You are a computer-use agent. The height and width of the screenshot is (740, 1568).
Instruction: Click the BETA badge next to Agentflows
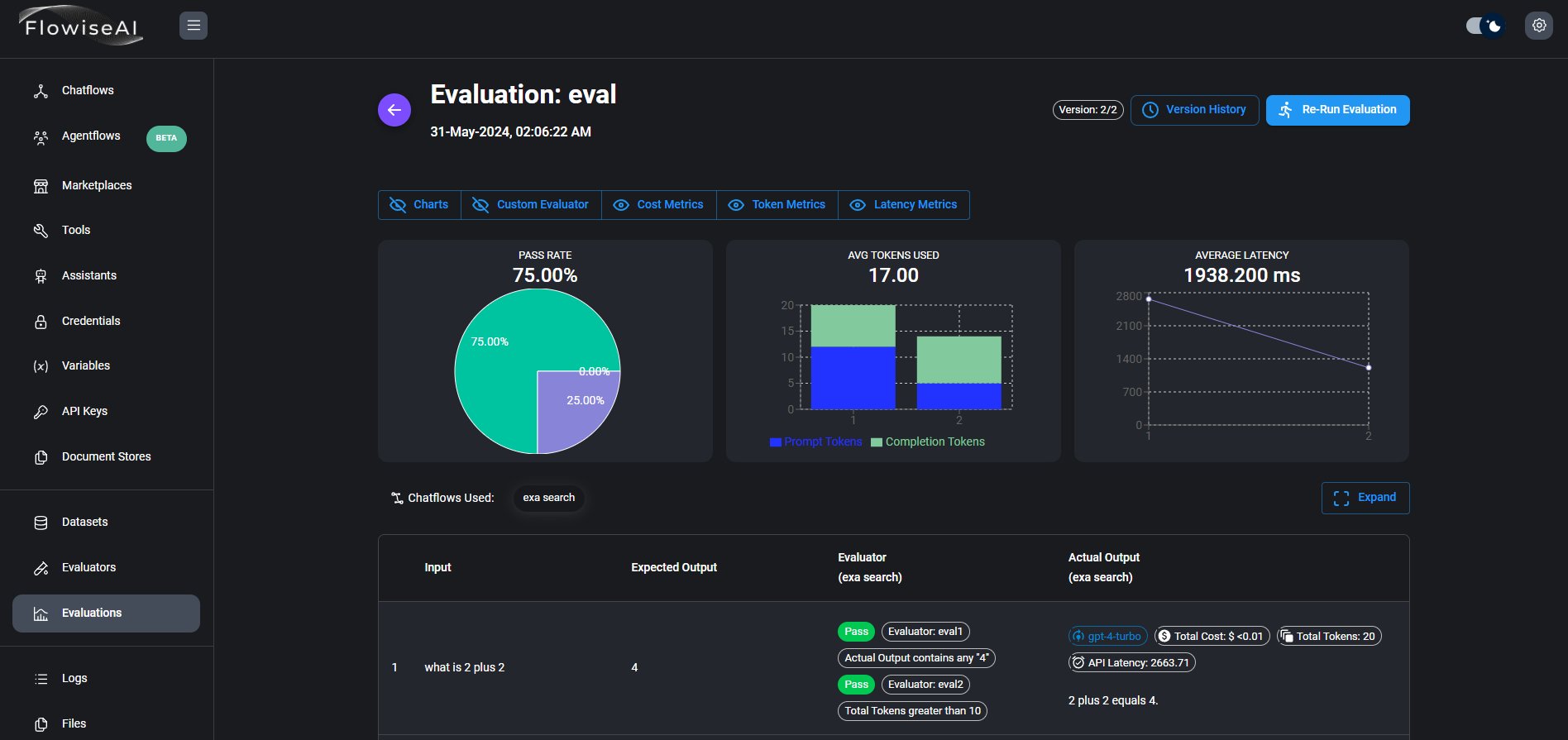click(x=166, y=138)
